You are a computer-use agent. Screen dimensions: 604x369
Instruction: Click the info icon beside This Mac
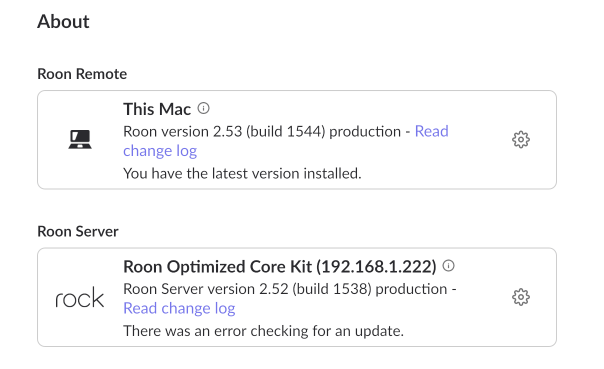click(x=203, y=109)
